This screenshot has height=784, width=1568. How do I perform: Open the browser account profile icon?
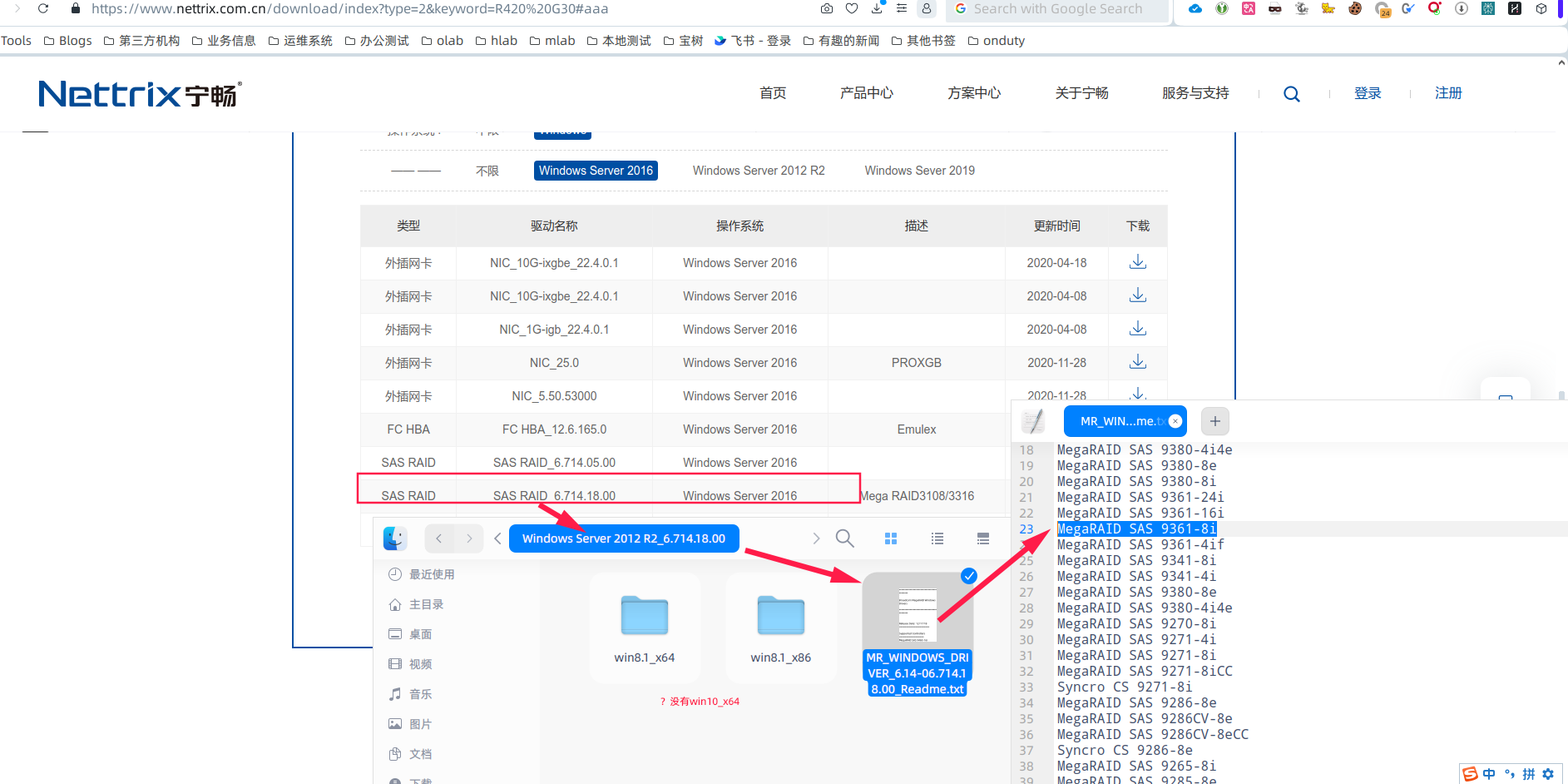pos(926,8)
